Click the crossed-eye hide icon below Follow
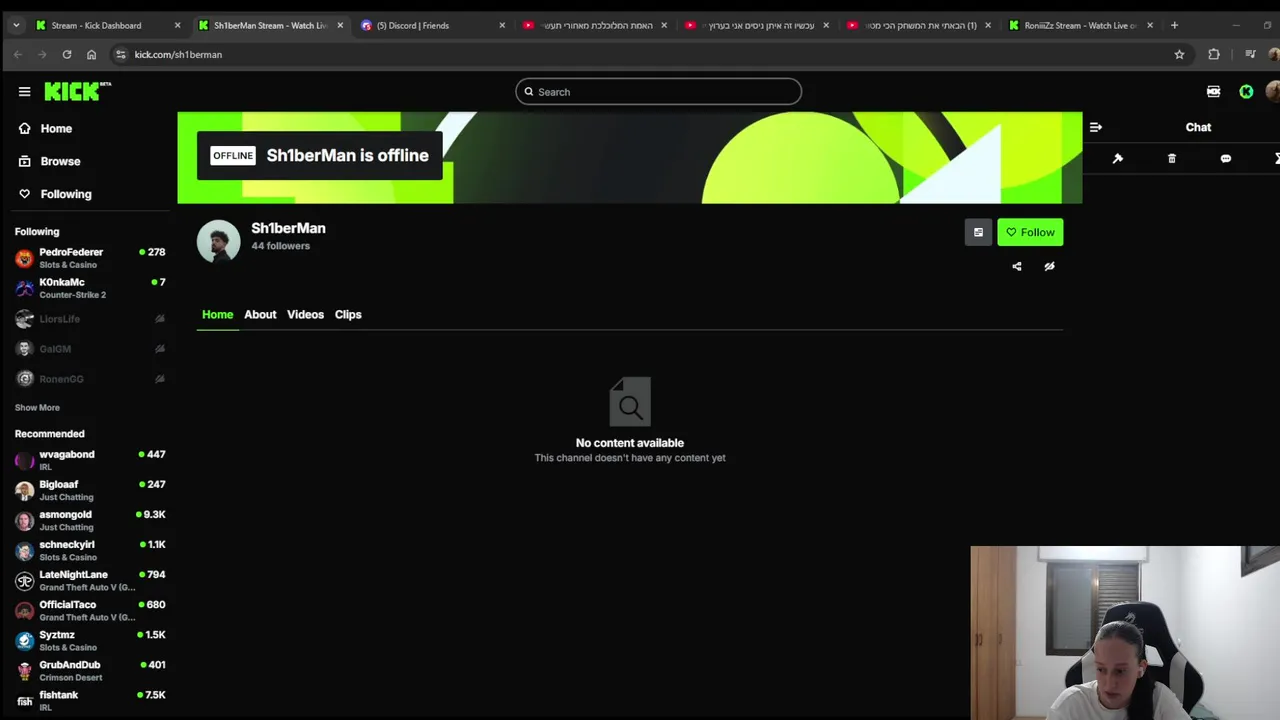Viewport: 1280px width, 720px height. click(x=1049, y=266)
